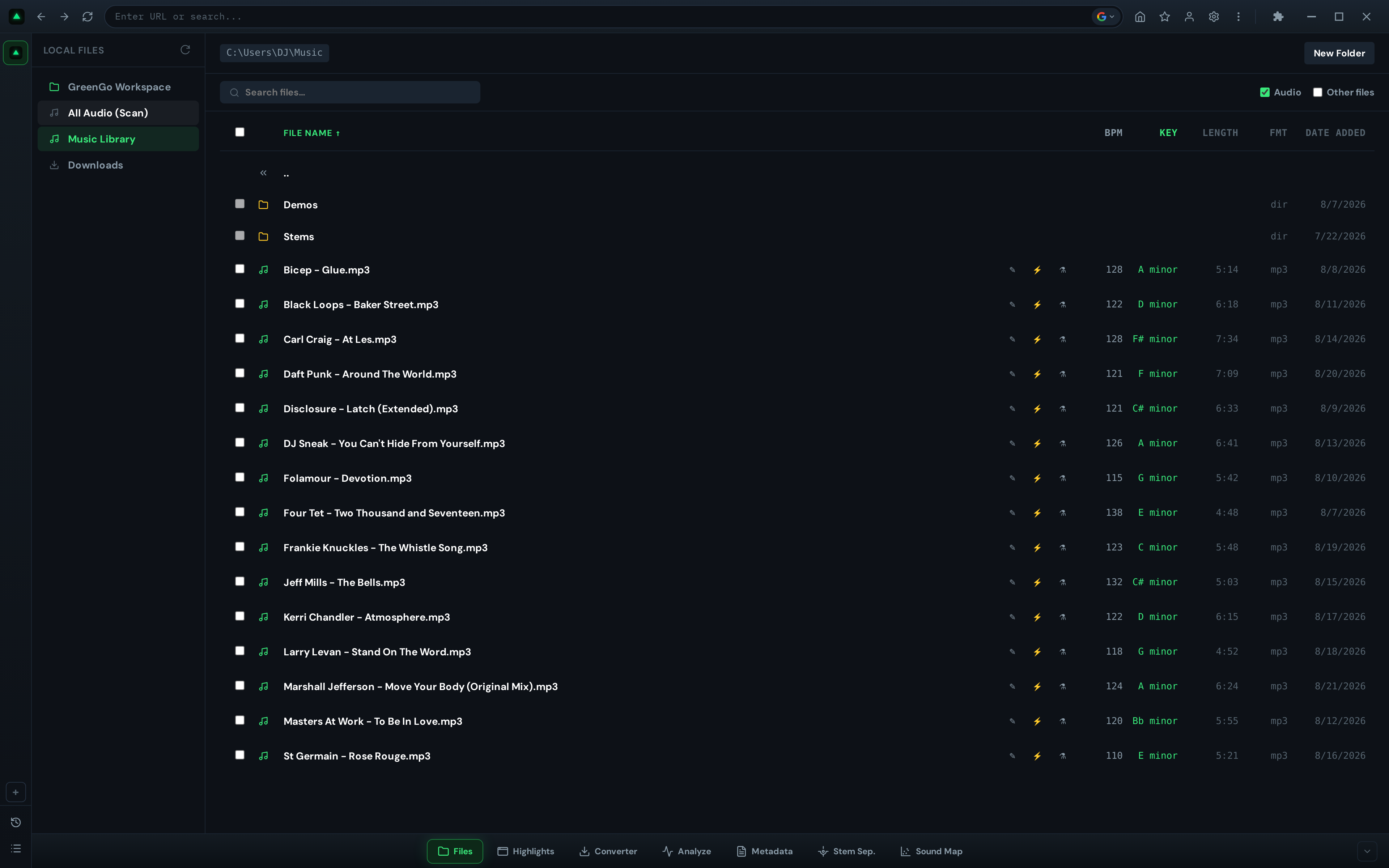Enable the Other files checkbox
The height and width of the screenshot is (868, 1389).
pos(1318,93)
